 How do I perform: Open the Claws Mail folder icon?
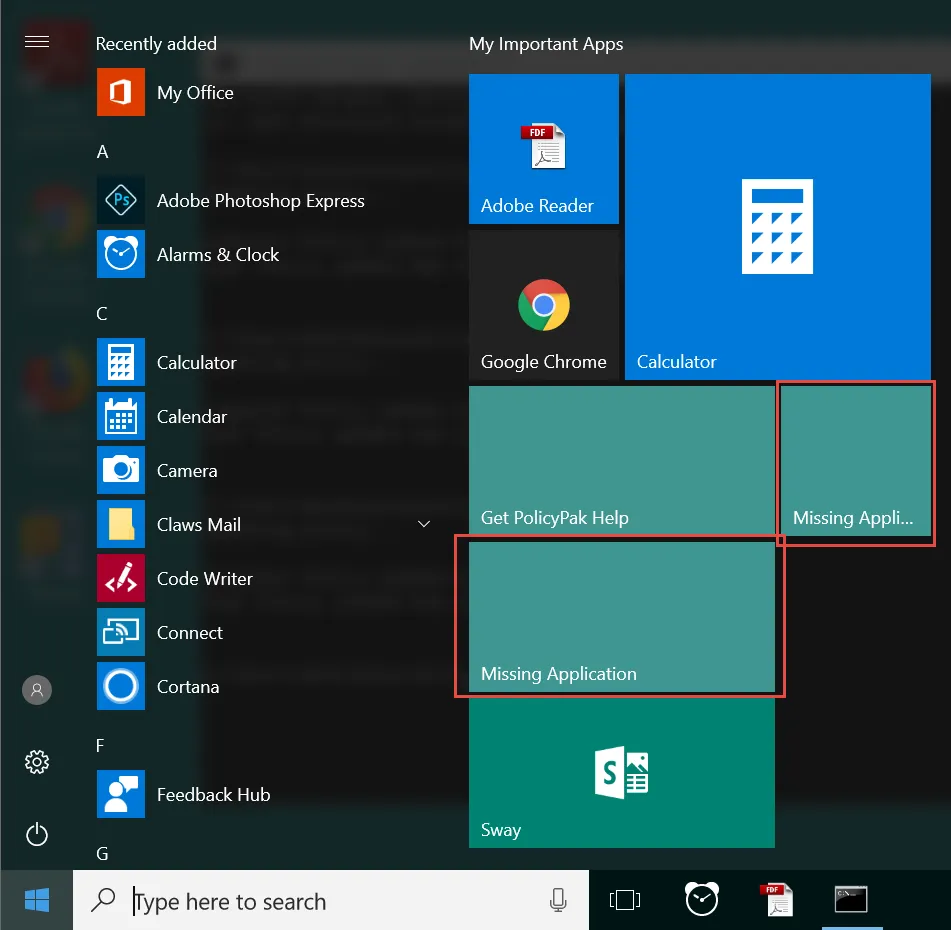(121, 524)
